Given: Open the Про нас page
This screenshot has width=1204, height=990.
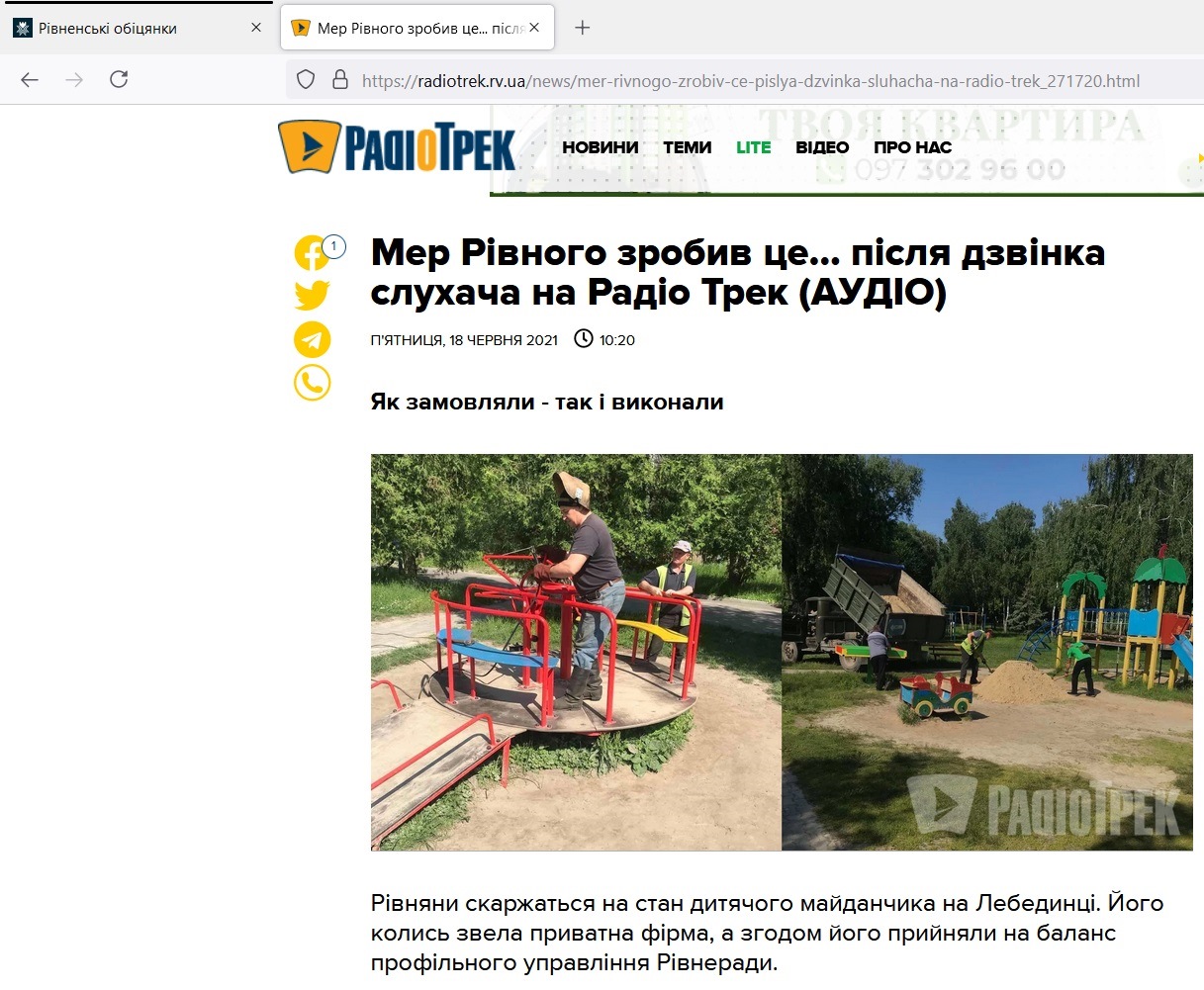Looking at the screenshot, I should (x=912, y=147).
